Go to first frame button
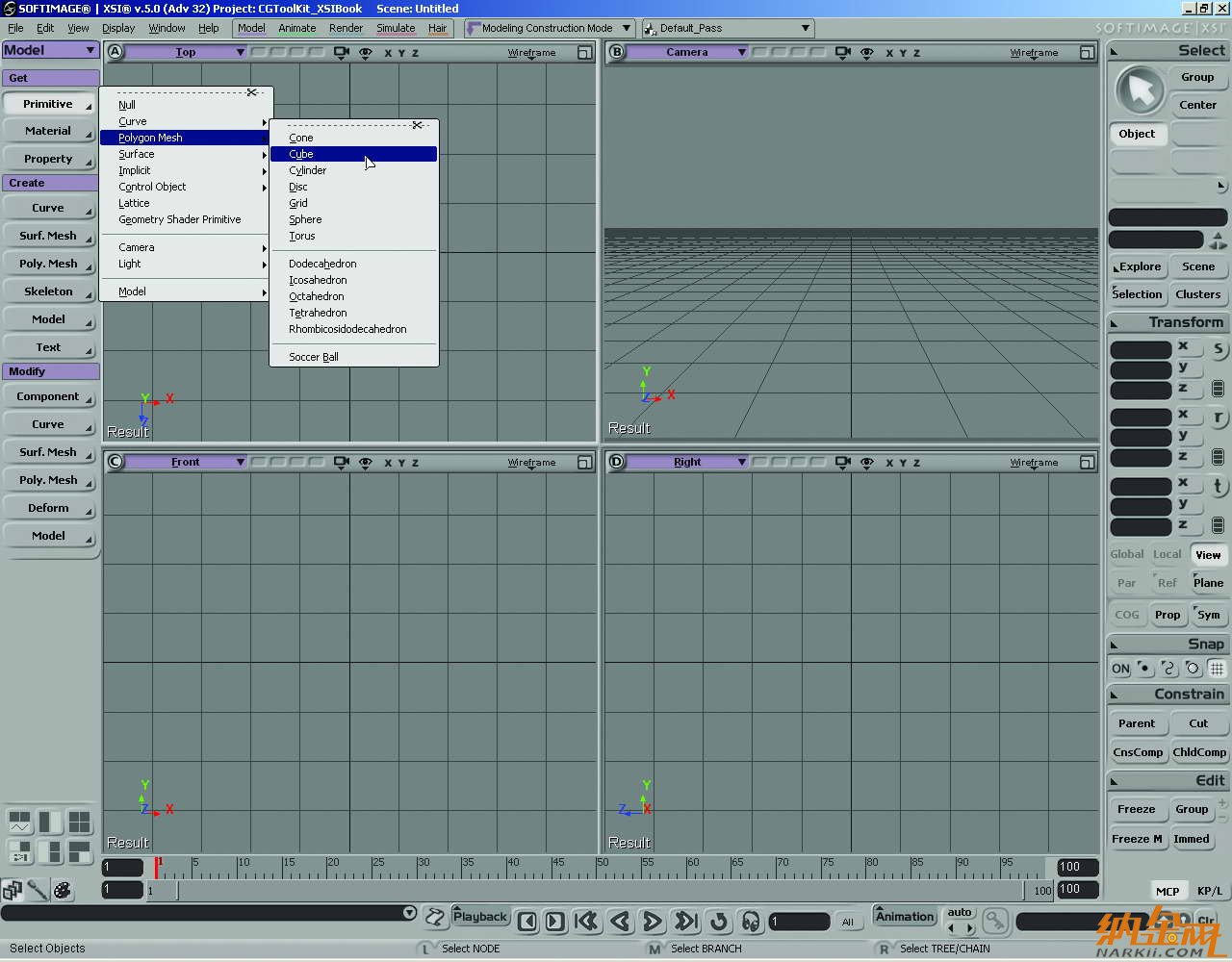 click(586, 922)
